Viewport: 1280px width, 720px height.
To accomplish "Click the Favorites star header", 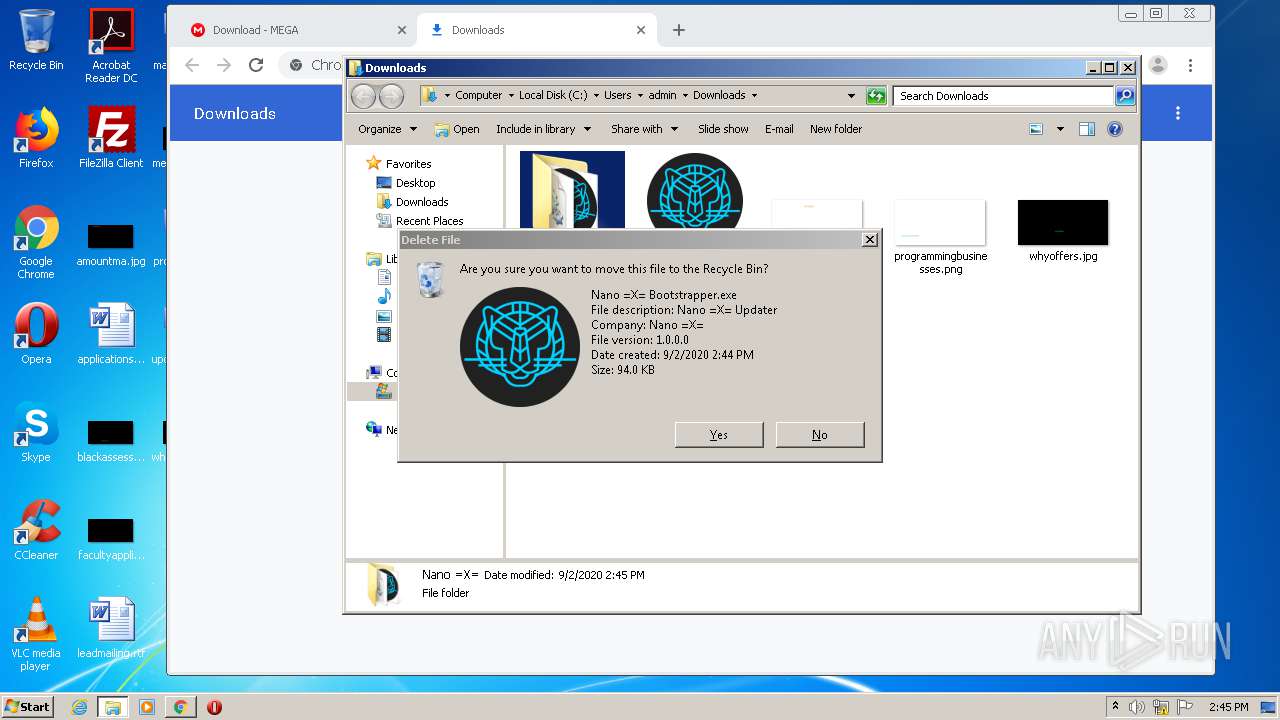I will (398, 163).
